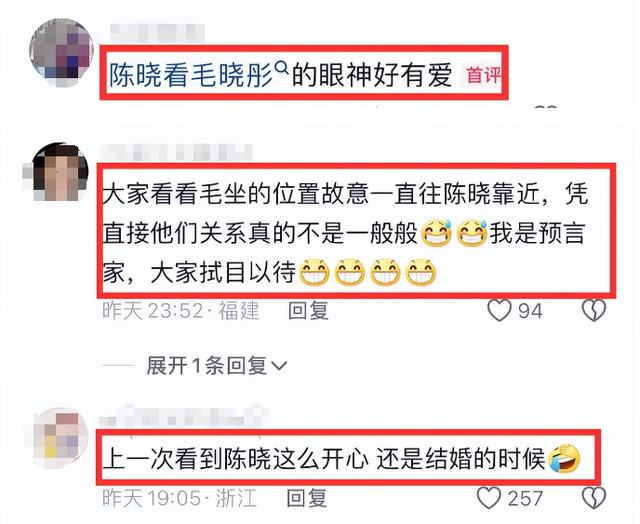The image size is (640, 524).
Task: Like the comment with 257 likes
Action: coord(489,498)
